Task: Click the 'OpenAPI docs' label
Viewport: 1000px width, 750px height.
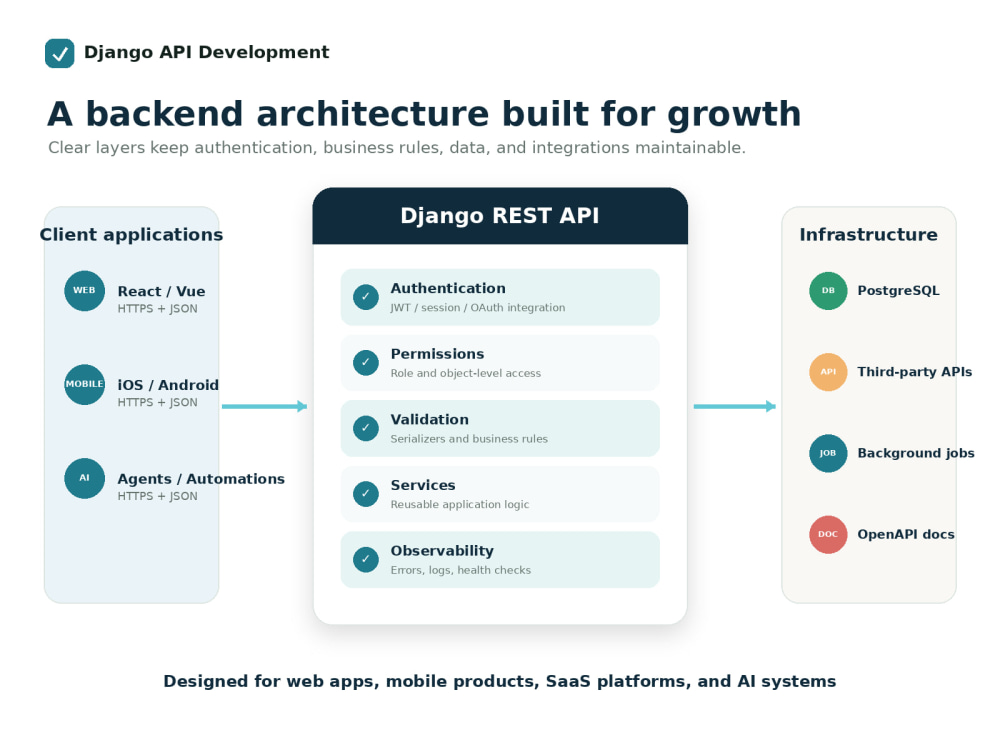Action: coord(906,534)
